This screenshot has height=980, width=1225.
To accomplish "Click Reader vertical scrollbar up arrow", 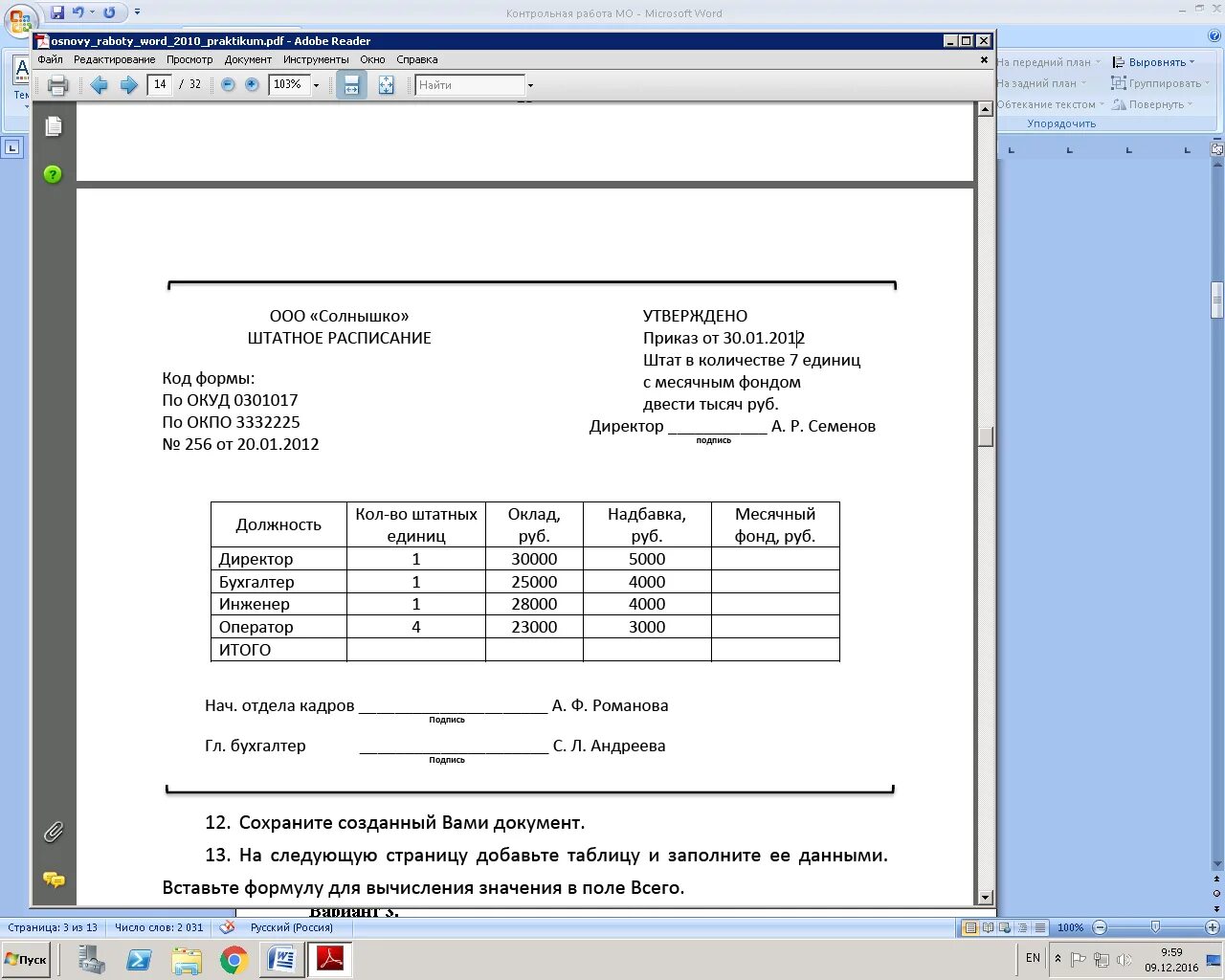I will 985,108.
